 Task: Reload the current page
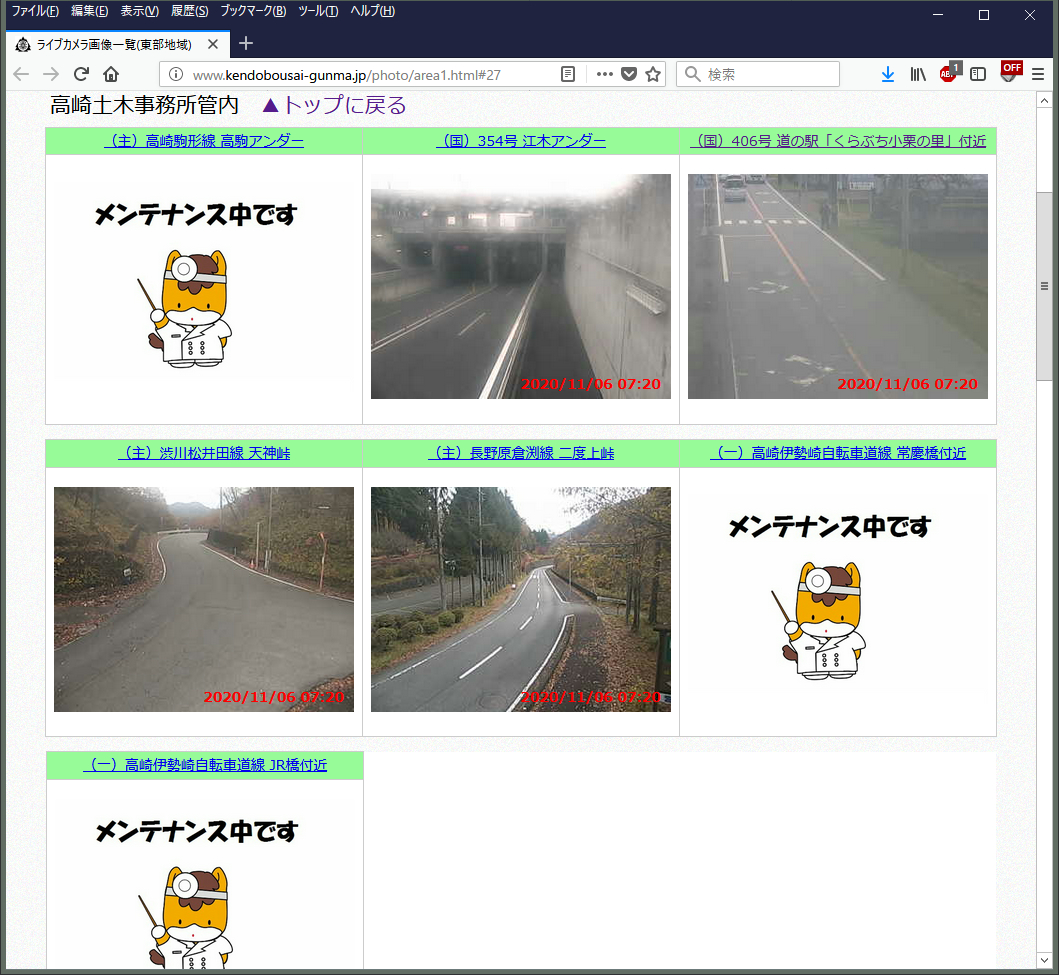pos(81,74)
